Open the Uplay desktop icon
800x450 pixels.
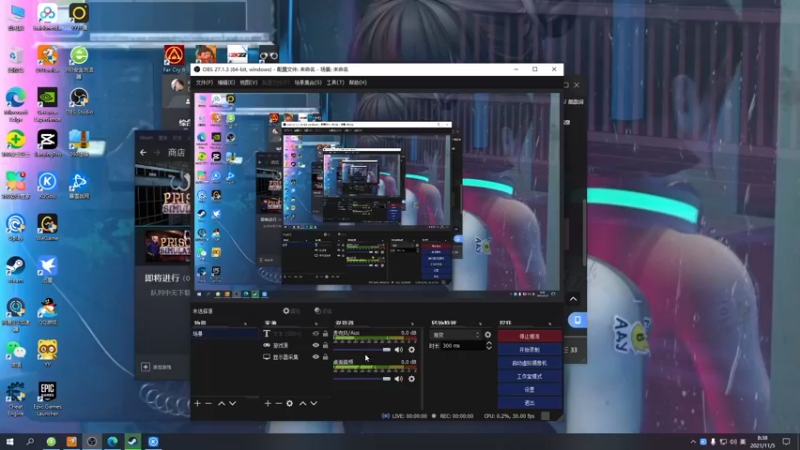(x=15, y=228)
